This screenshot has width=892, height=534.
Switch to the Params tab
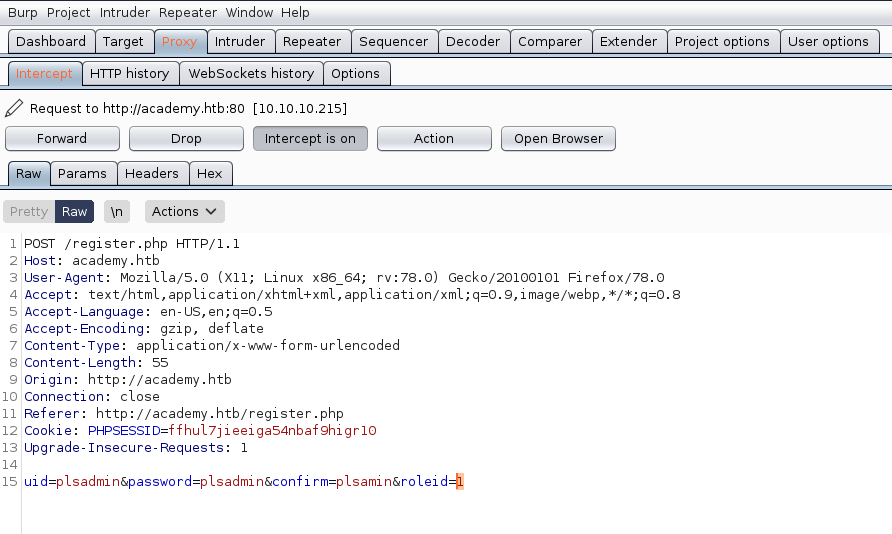point(82,173)
